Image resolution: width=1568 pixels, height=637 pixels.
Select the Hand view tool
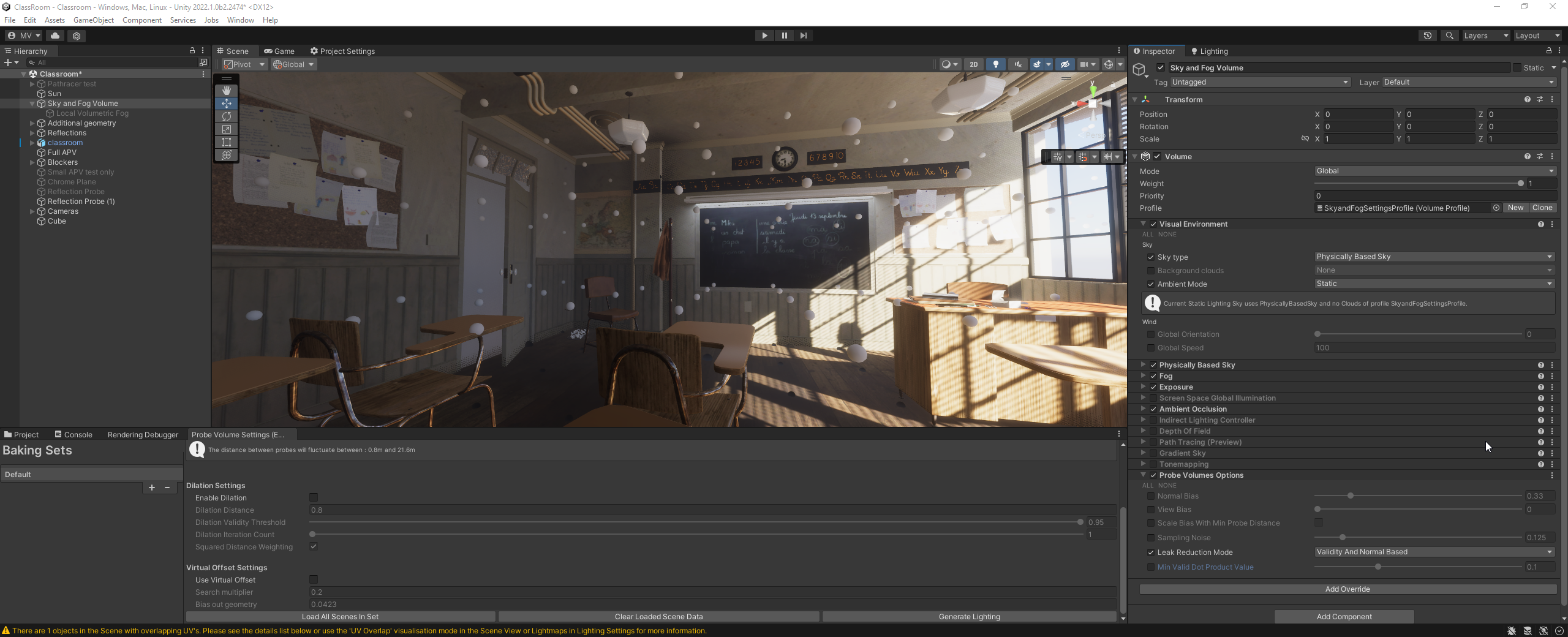(227, 90)
